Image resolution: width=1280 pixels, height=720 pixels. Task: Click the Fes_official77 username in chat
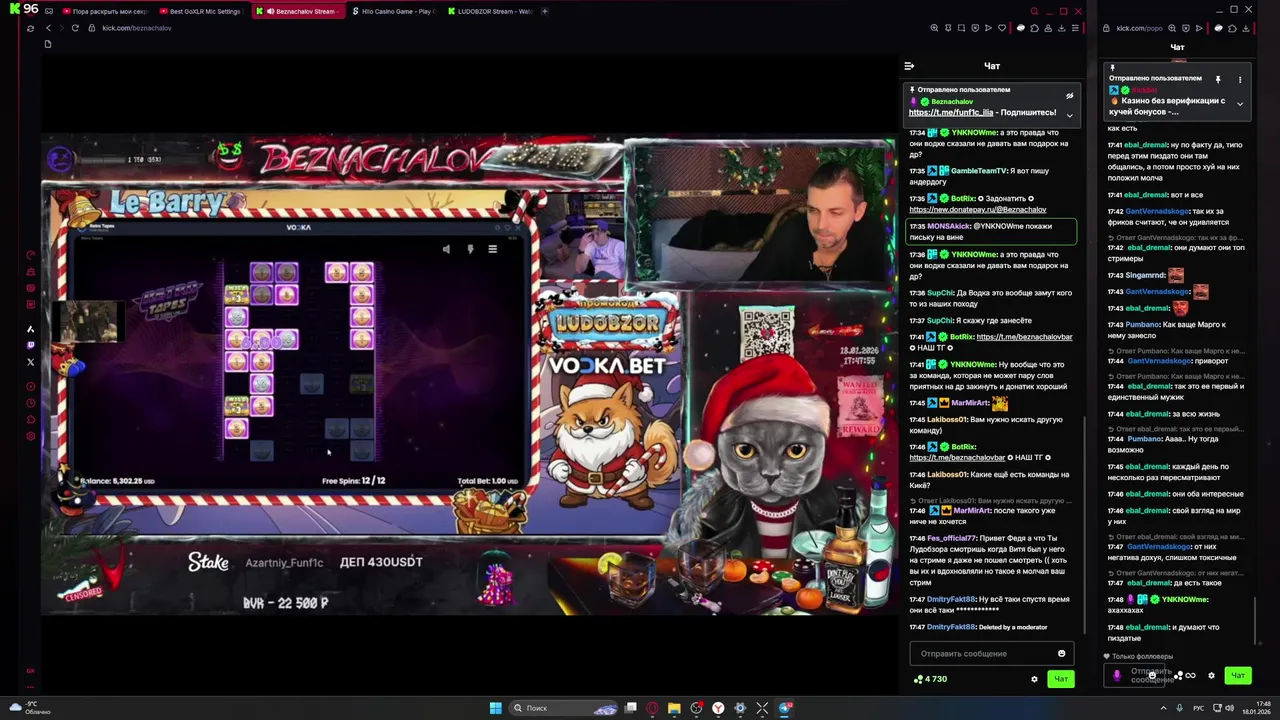click(x=952, y=538)
